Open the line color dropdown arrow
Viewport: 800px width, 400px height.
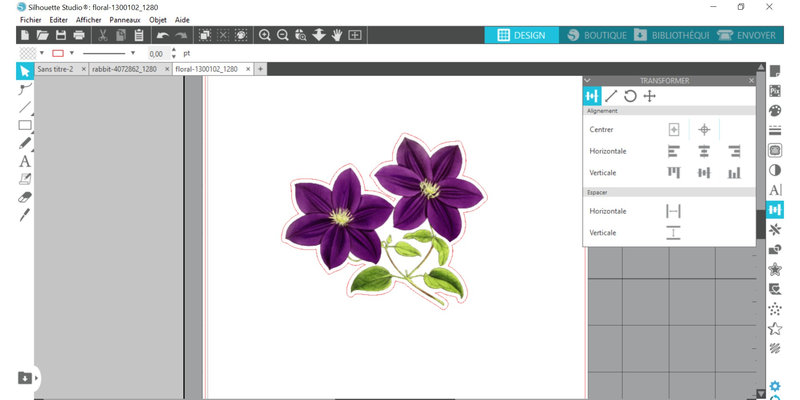(72, 53)
